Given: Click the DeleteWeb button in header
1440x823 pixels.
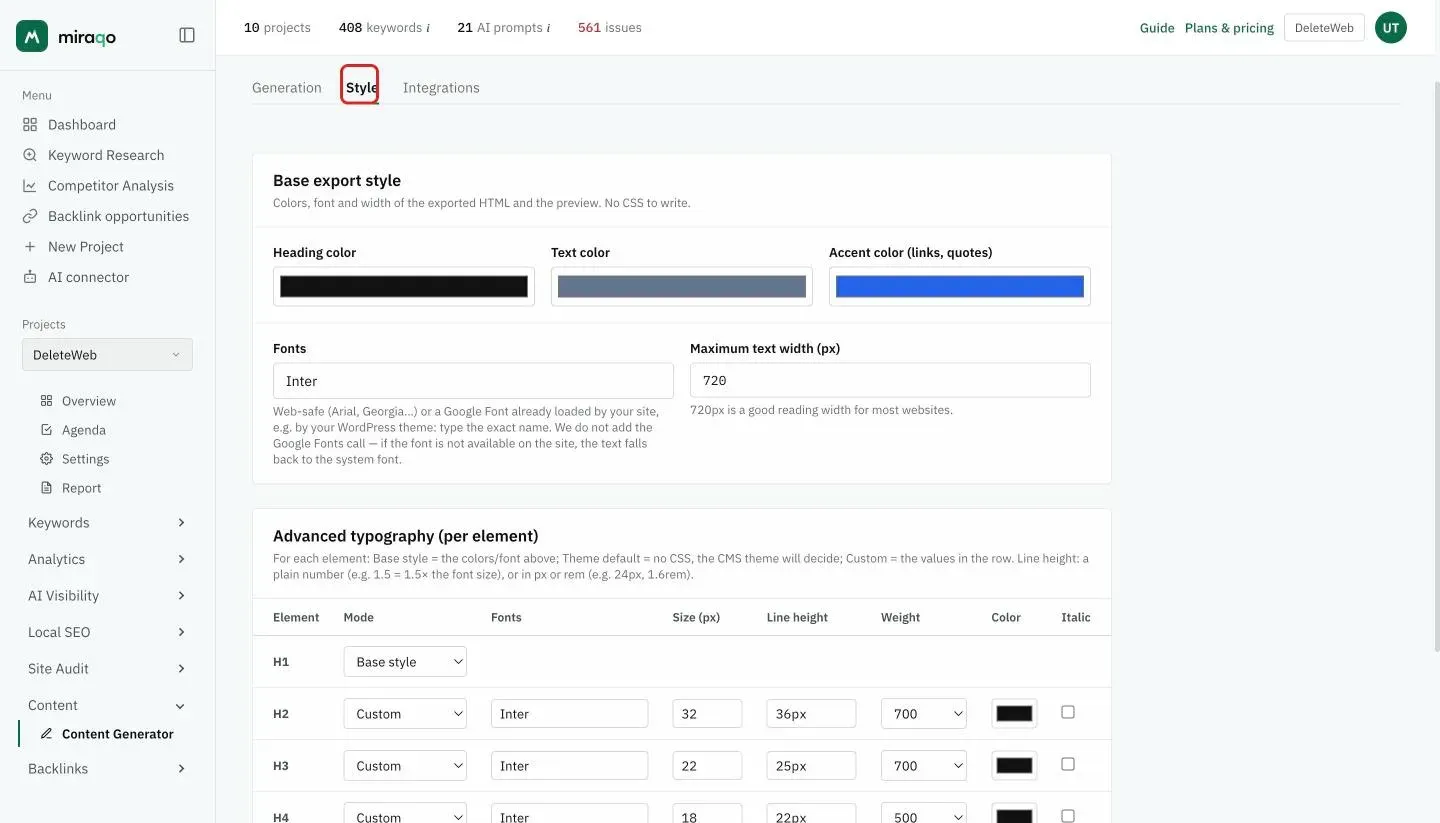Looking at the screenshot, I should (1324, 28).
